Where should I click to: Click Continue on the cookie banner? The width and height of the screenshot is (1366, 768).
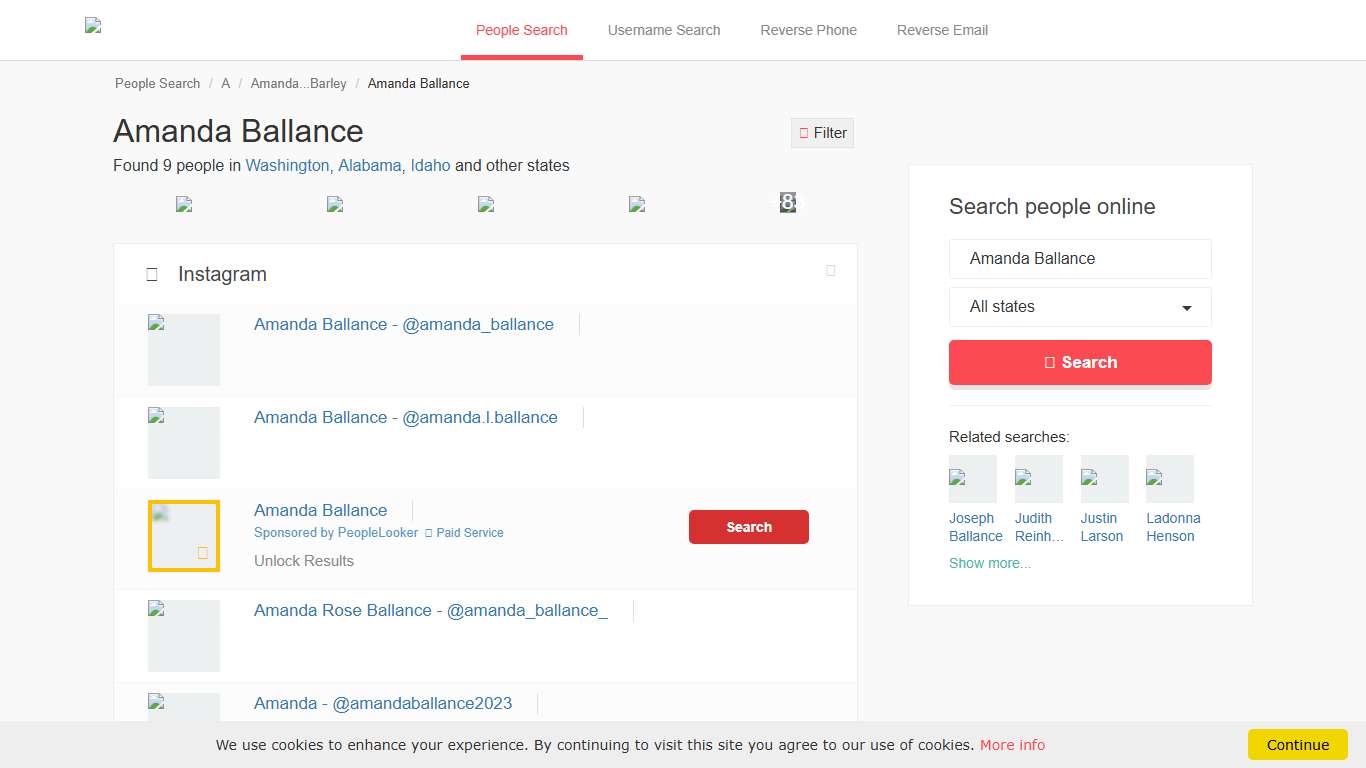coord(1297,744)
